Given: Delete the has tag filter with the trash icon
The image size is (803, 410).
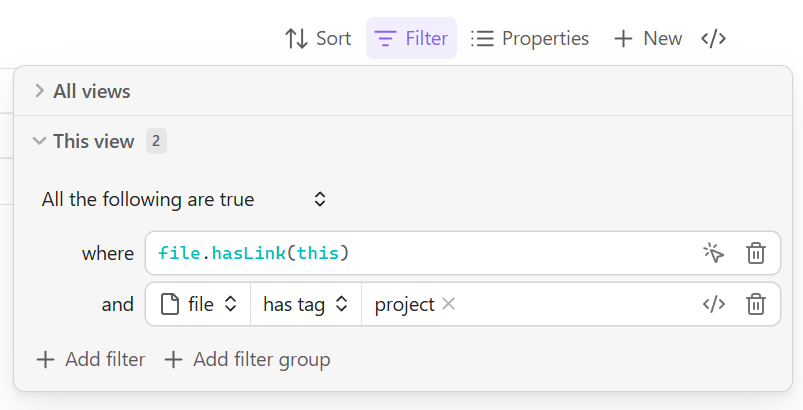Looking at the screenshot, I should point(756,304).
